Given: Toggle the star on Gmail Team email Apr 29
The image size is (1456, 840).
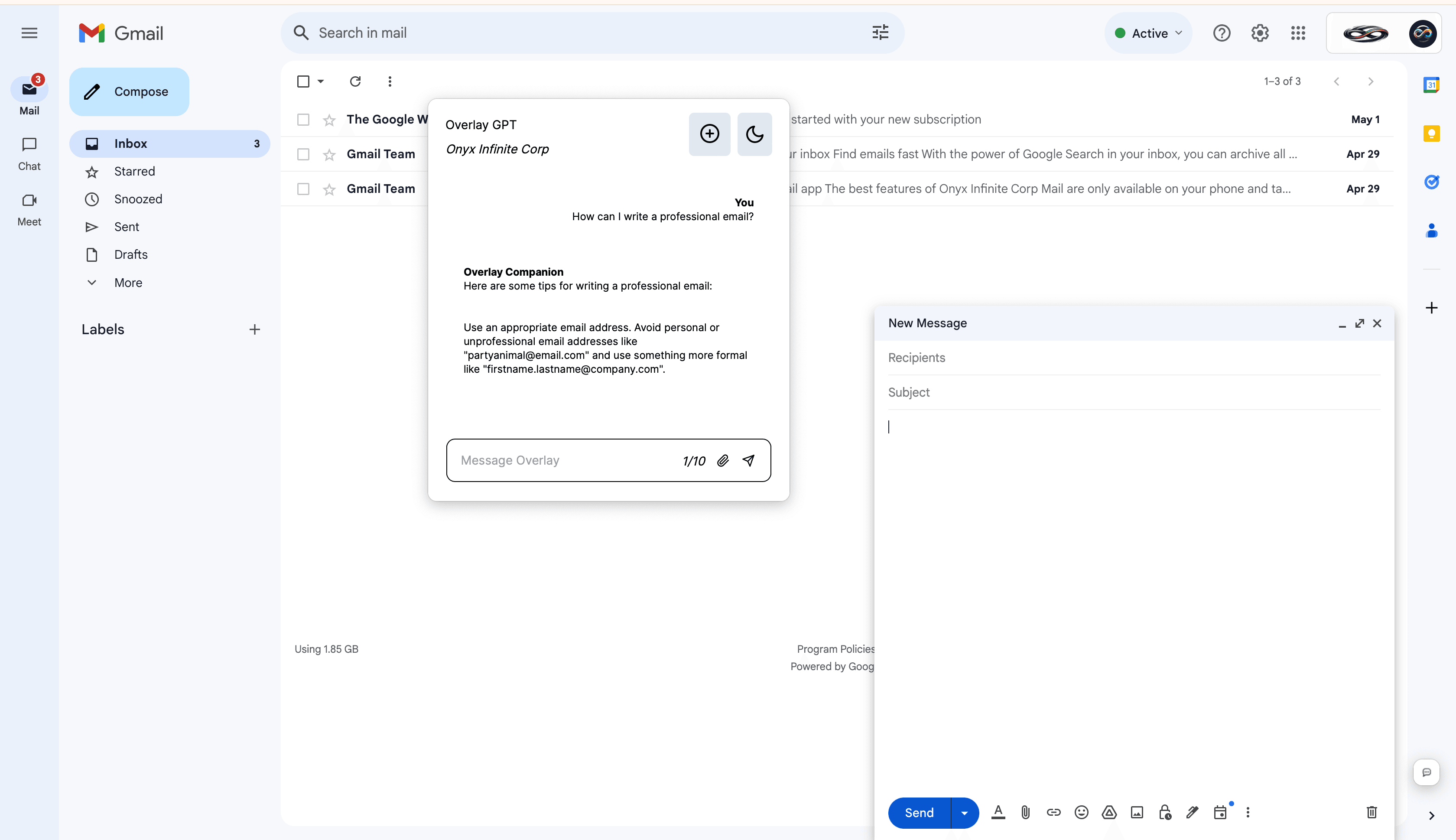Looking at the screenshot, I should tap(327, 154).
